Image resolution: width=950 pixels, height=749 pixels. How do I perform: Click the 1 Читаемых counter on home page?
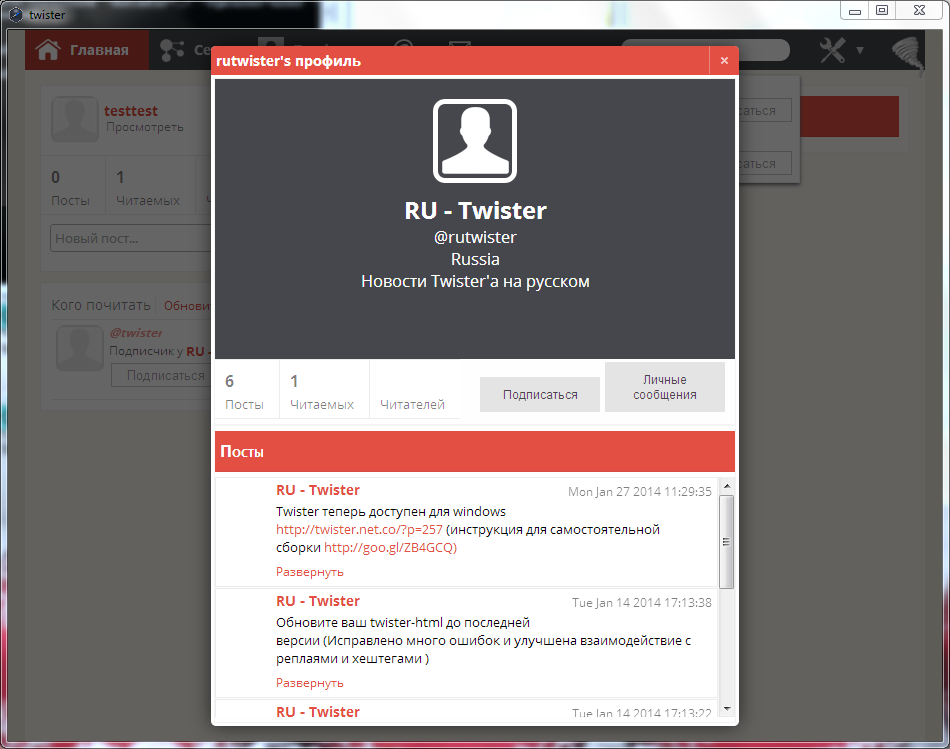(148, 188)
